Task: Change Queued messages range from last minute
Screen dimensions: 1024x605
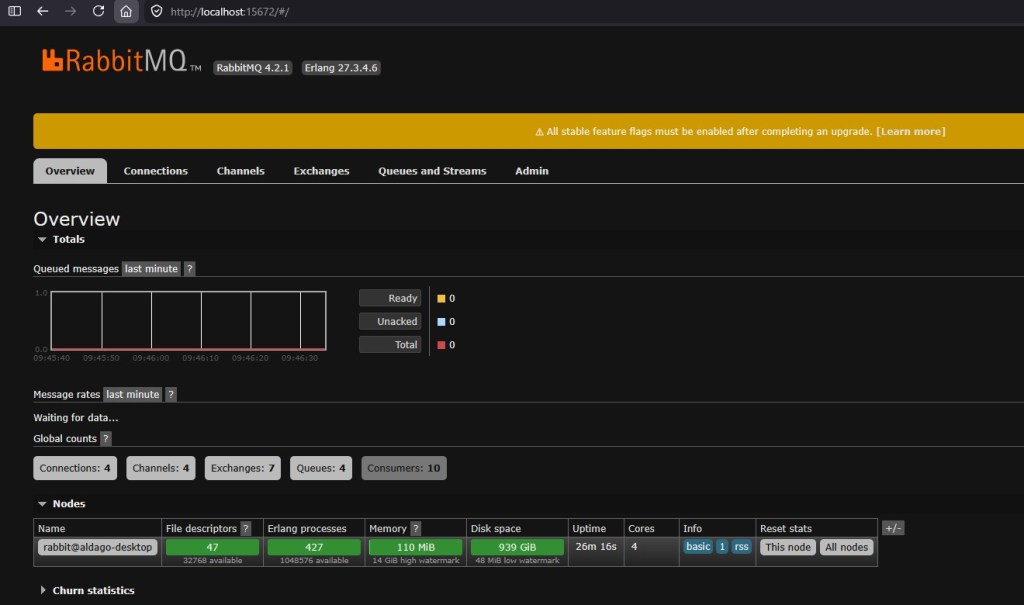Action: (151, 269)
